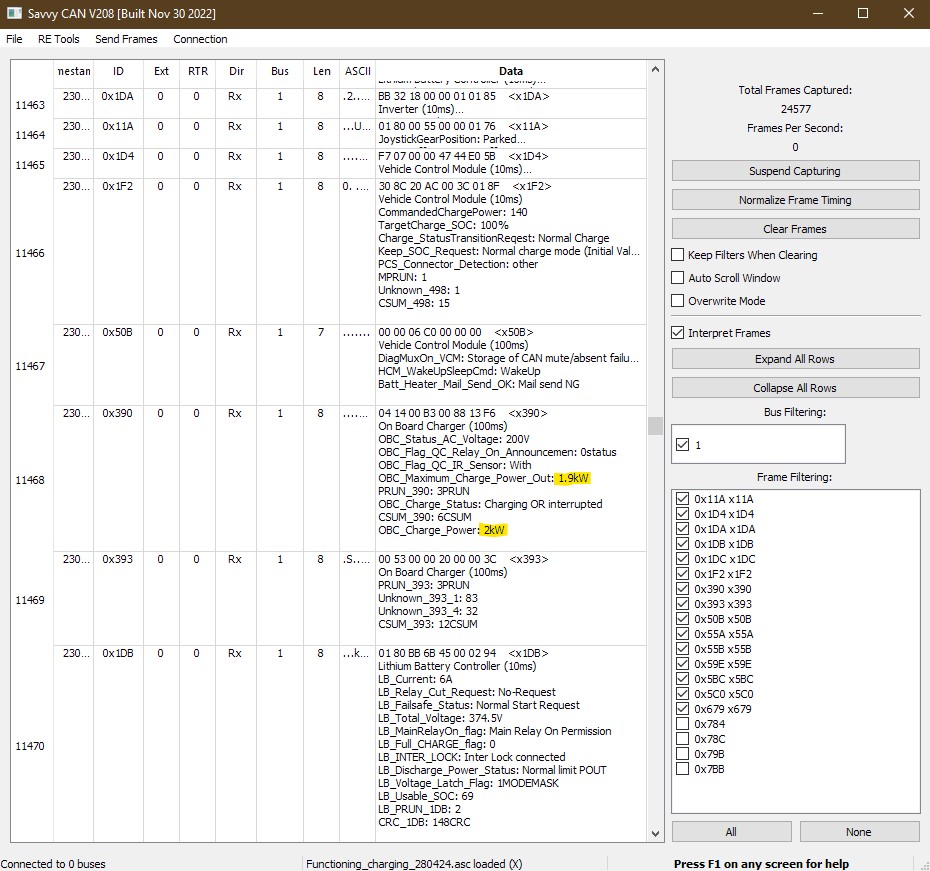Uncheck bus 1 in Bus Filtering
Image resolution: width=930 pixels, height=871 pixels.
pyautogui.click(x=683, y=445)
